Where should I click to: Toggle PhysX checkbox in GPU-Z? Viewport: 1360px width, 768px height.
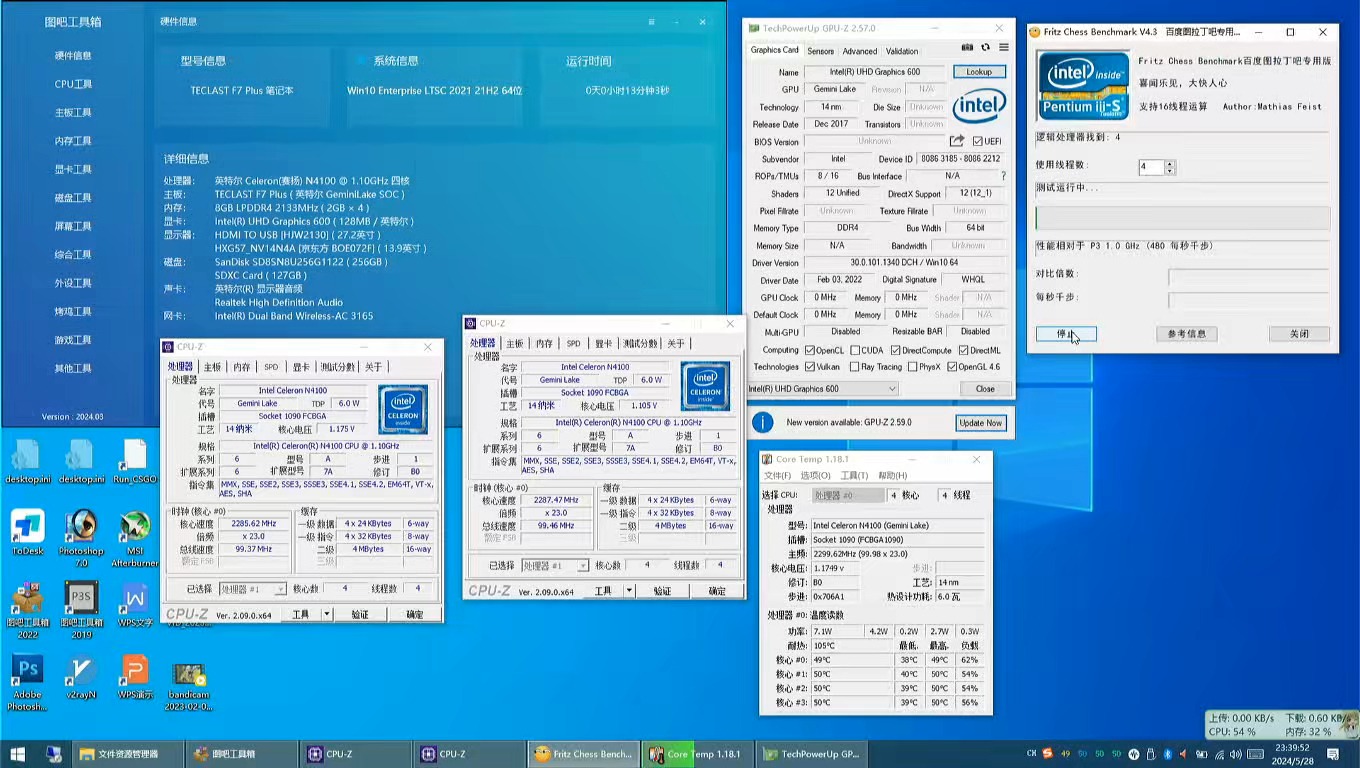tap(911, 367)
